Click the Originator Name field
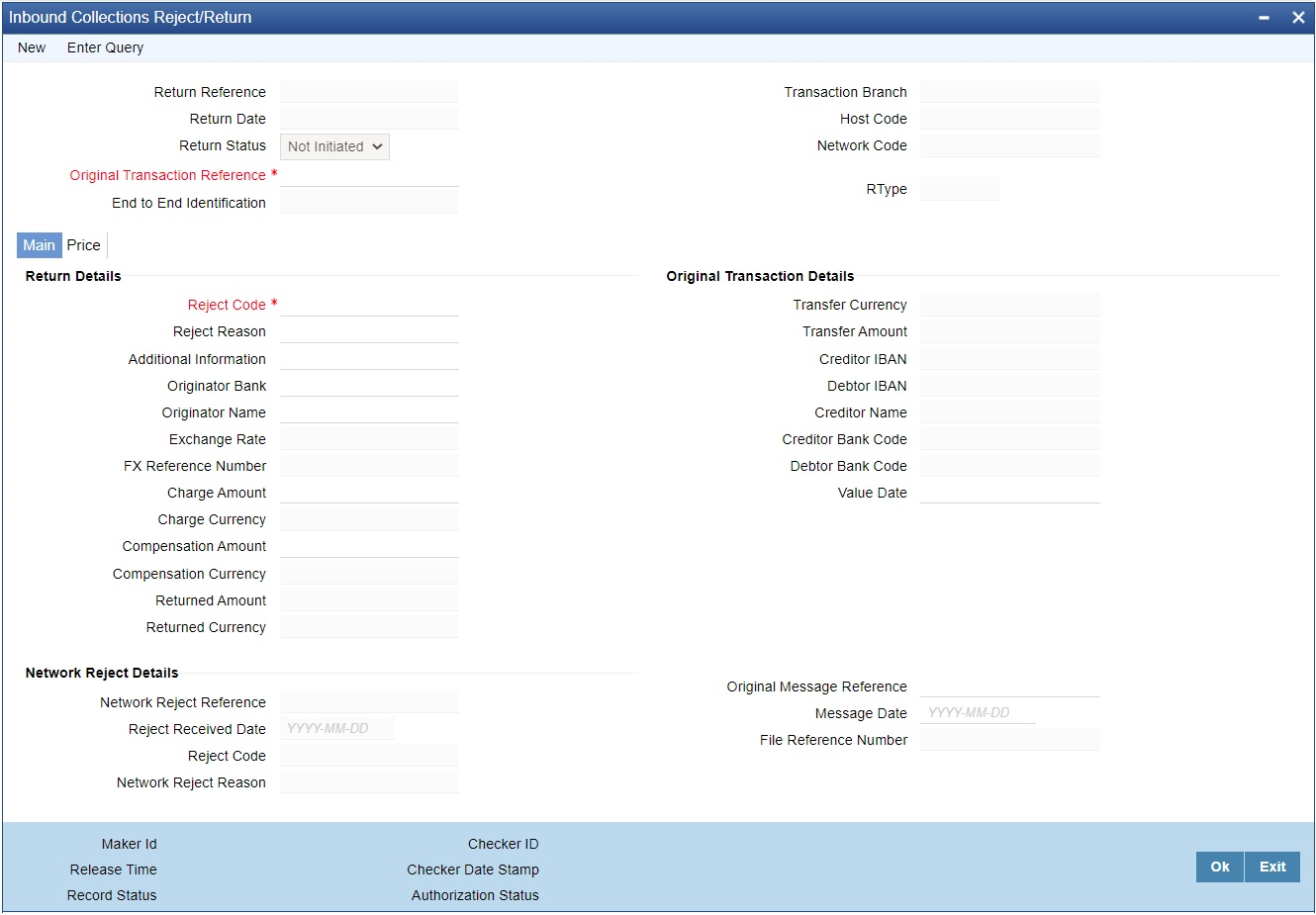 click(369, 412)
